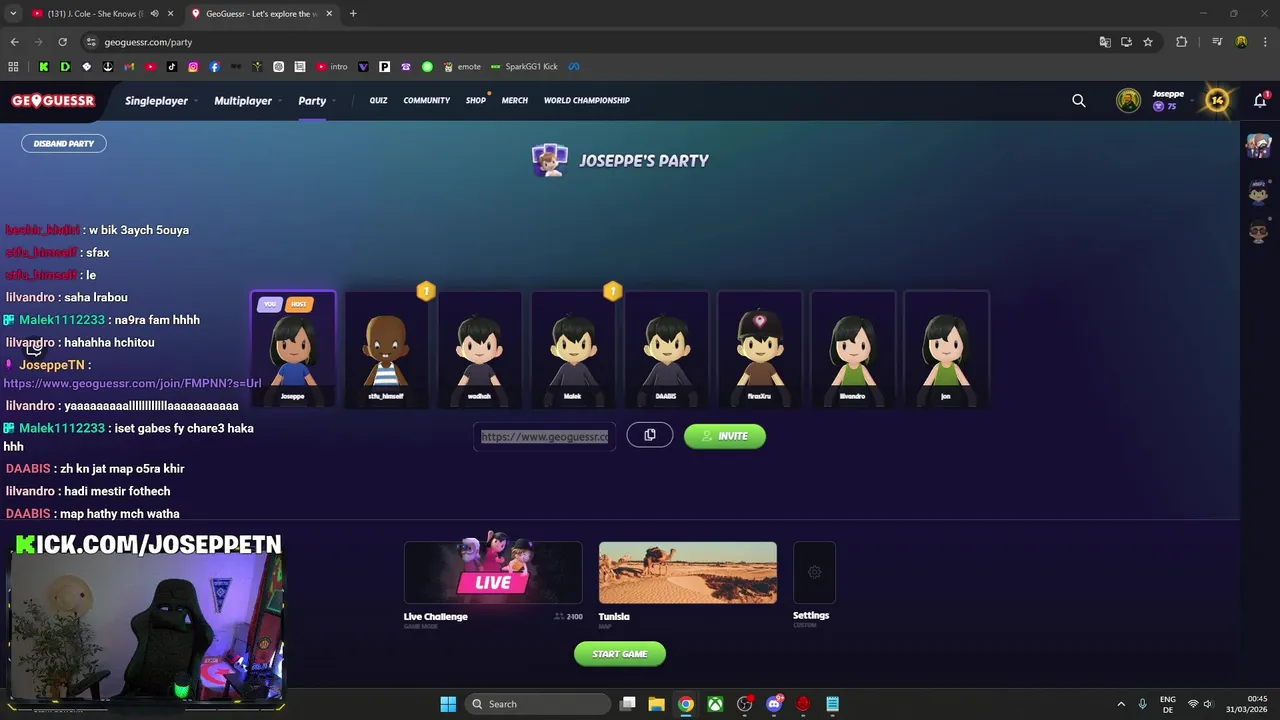Open the site search magnifier icon
This screenshot has height=720, width=1280.
(x=1078, y=100)
